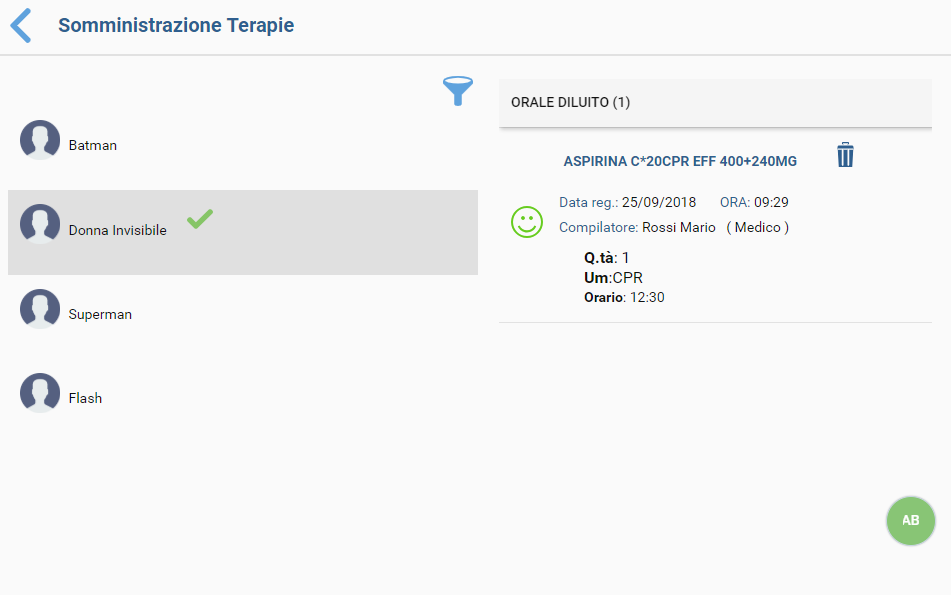Select patient Superman from the list
The height and width of the screenshot is (595, 951).
click(100, 315)
